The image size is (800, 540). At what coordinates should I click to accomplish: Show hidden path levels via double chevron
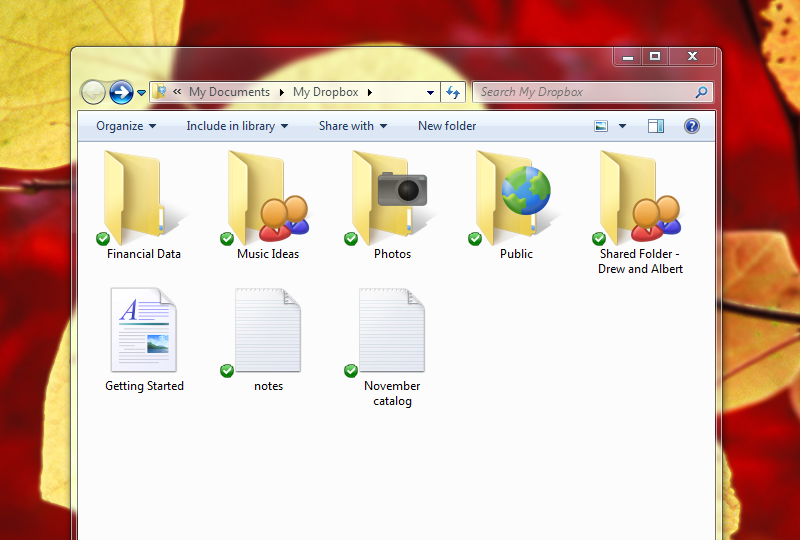[x=177, y=92]
